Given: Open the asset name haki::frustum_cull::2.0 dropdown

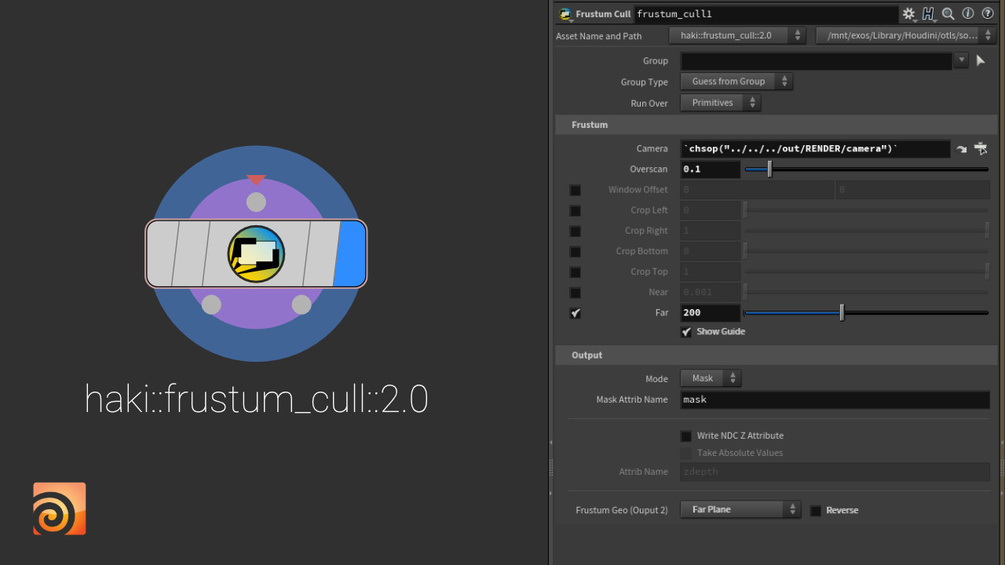Looking at the screenshot, I should 737,35.
